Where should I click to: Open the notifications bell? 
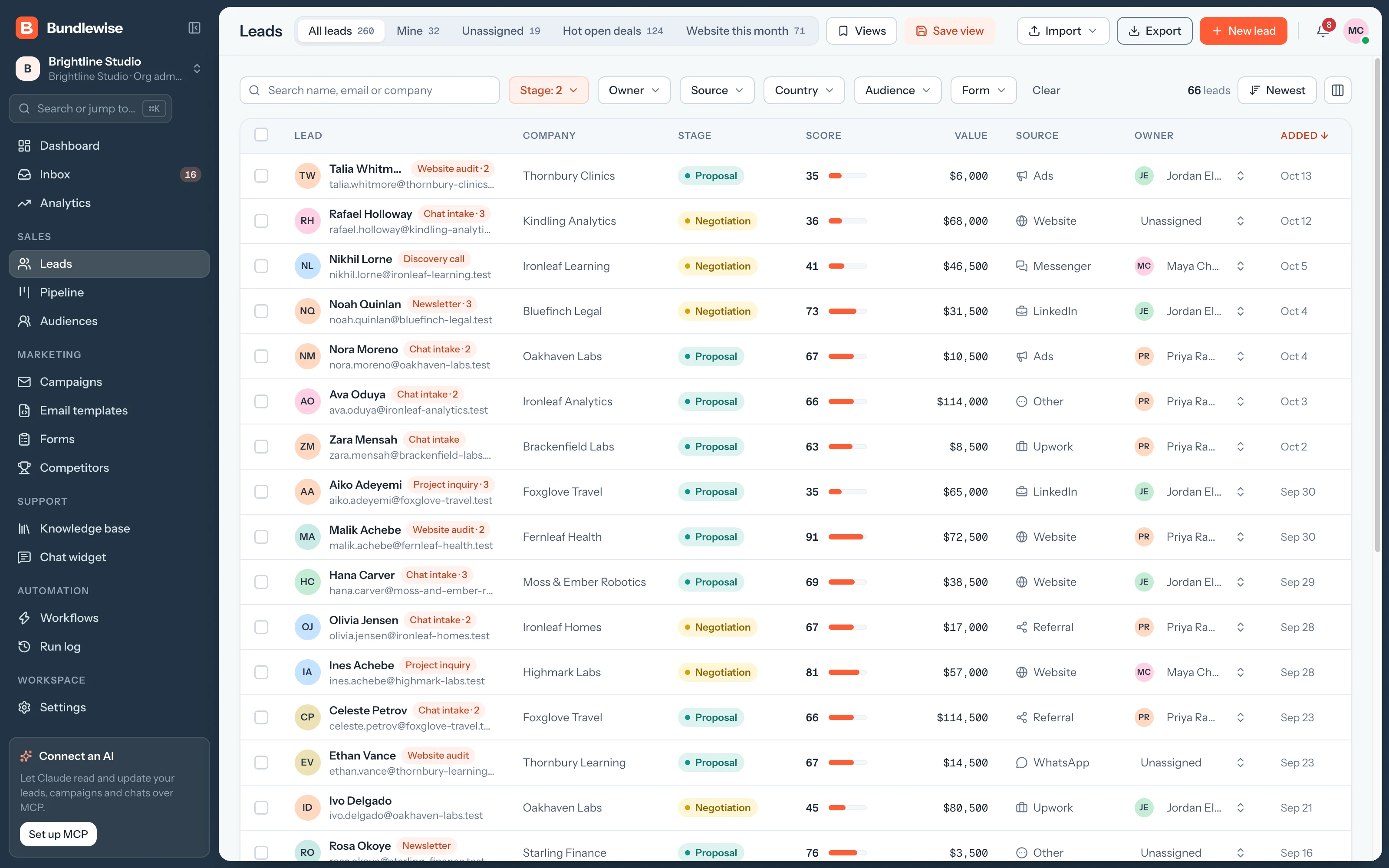(x=1323, y=31)
